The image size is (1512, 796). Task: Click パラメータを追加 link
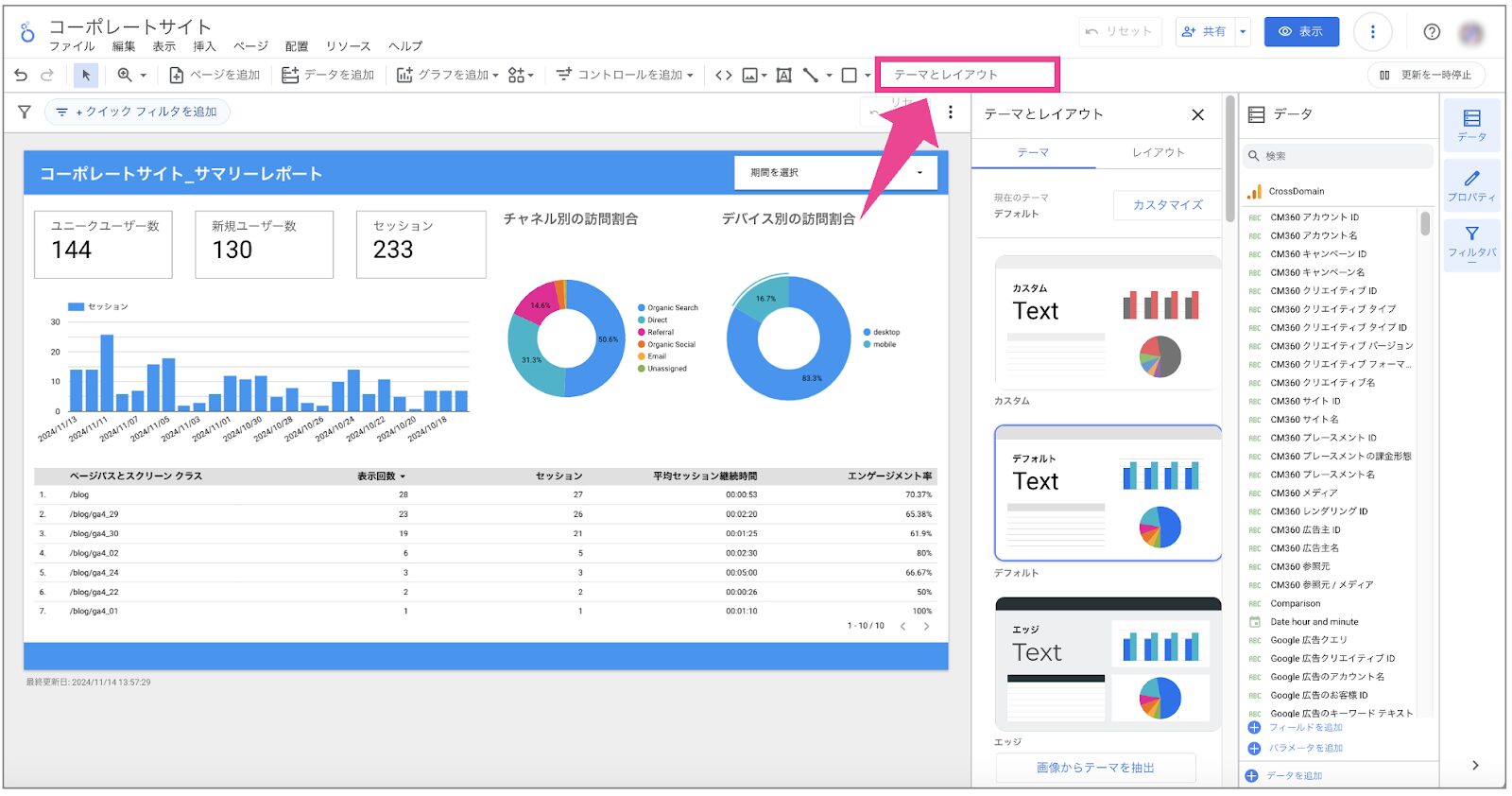pos(1296,749)
